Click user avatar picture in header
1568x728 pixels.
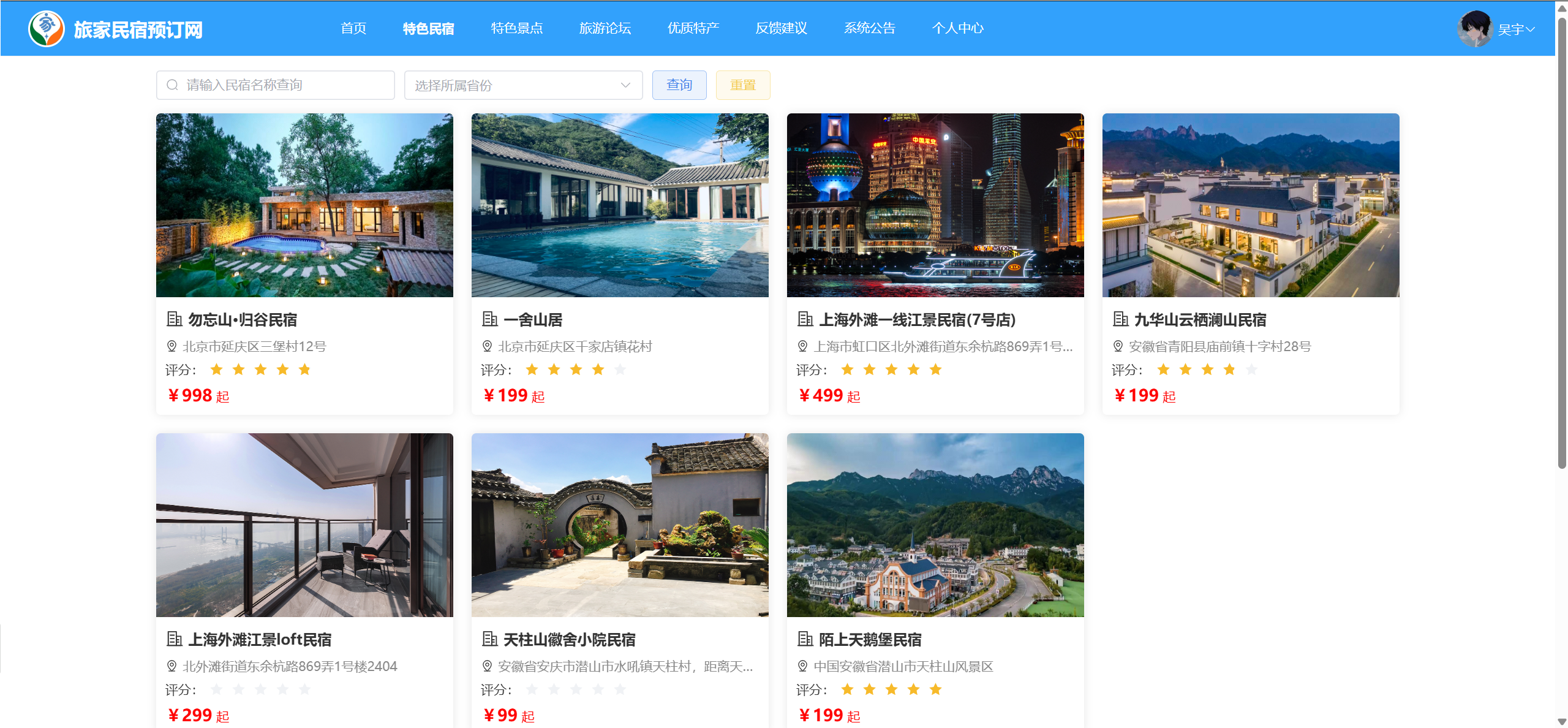[x=1475, y=29]
